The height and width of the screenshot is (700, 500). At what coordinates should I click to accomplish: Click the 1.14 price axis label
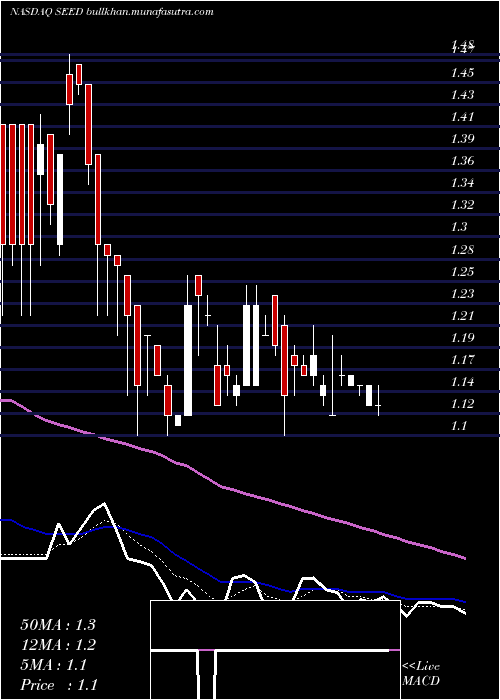click(462, 382)
